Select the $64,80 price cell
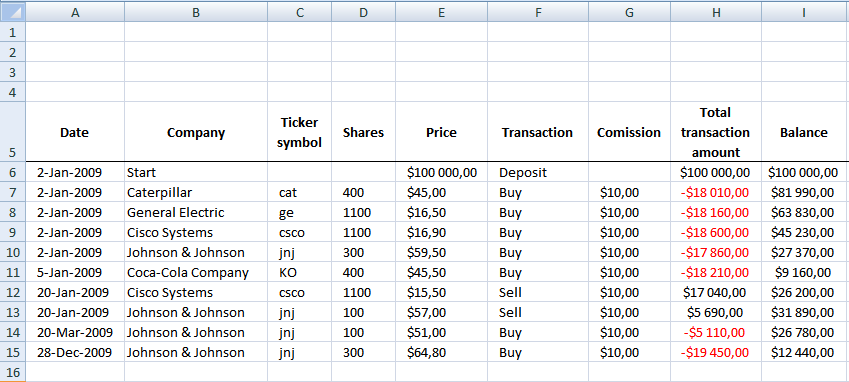The width and height of the screenshot is (849, 382). tap(441, 353)
